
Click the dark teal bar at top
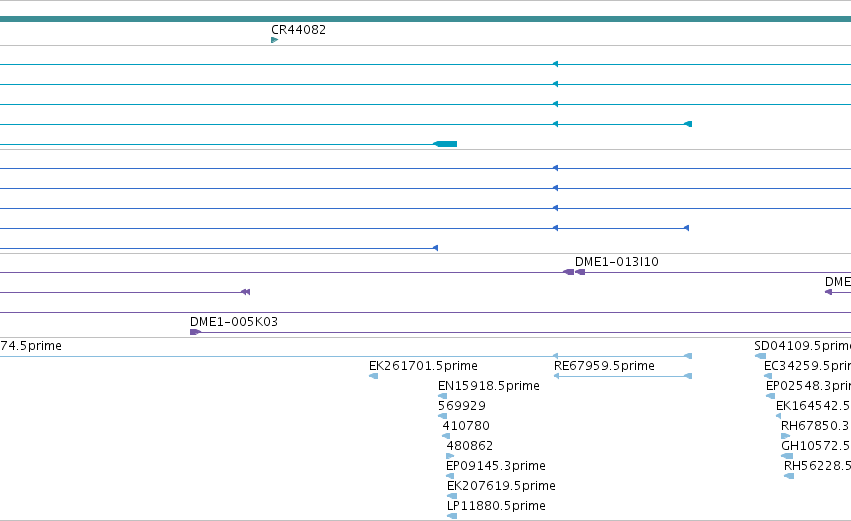(426, 19)
